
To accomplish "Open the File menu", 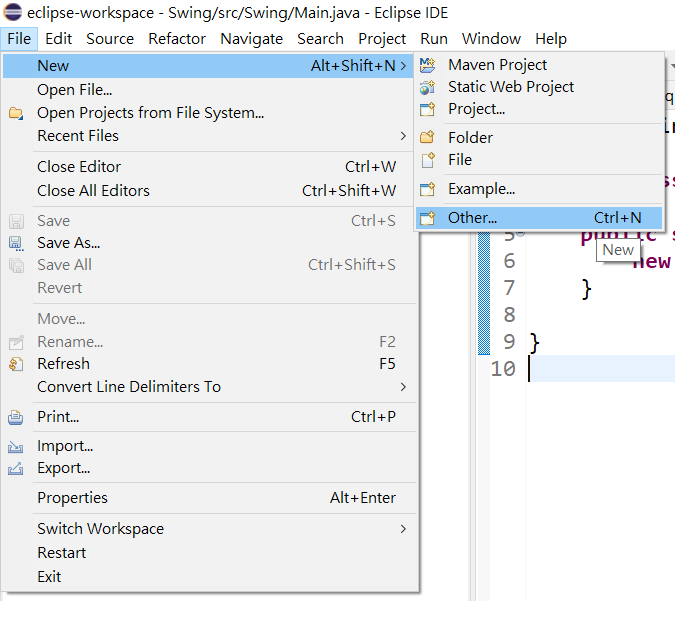I will (x=19, y=39).
